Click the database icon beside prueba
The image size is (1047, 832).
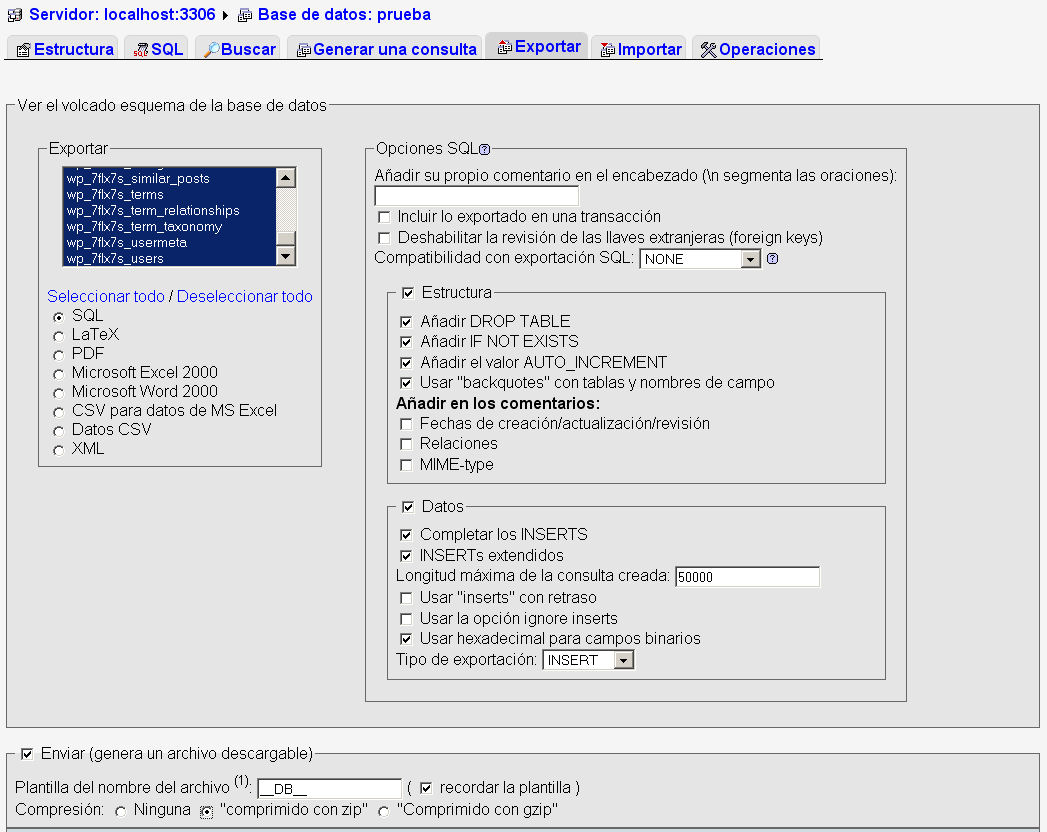(x=245, y=15)
